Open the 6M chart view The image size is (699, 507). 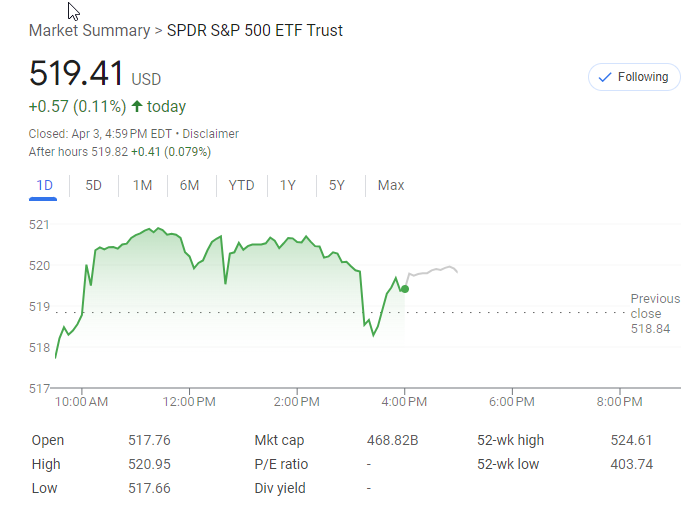(x=189, y=185)
